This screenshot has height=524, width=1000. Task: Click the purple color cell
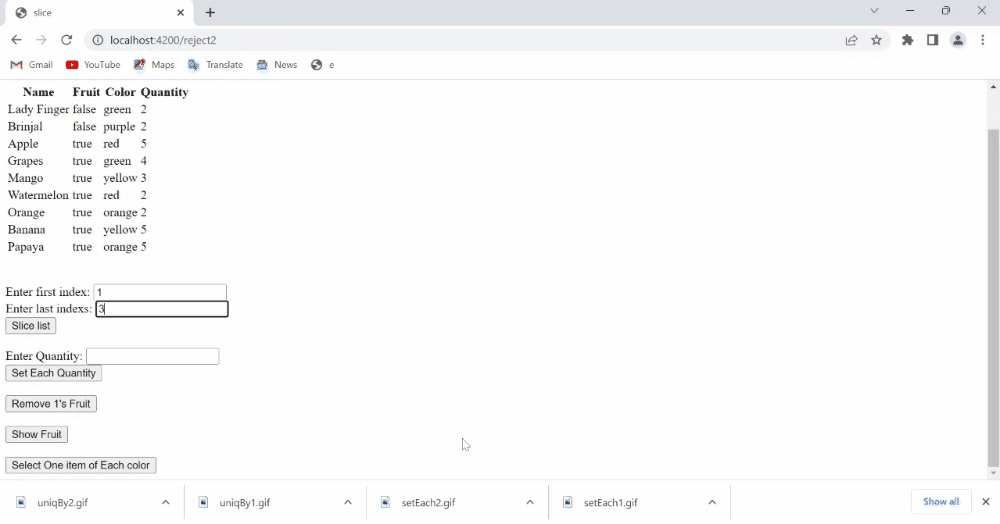tap(119, 127)
